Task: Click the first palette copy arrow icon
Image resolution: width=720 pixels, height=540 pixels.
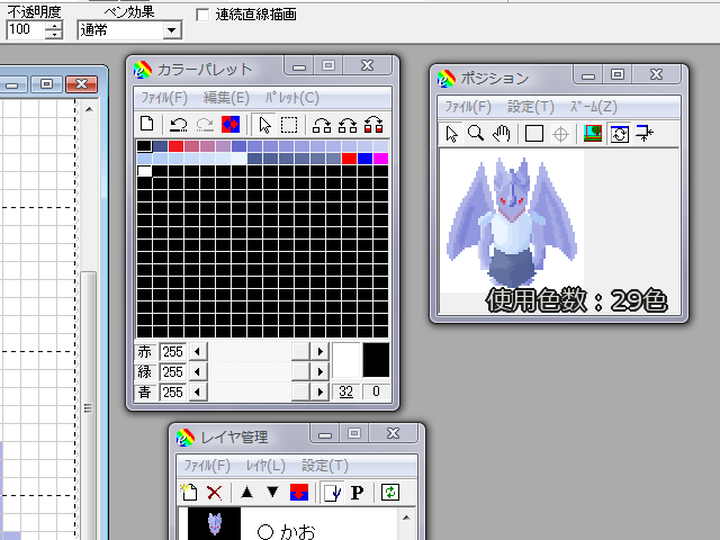Action: [321, 125]
